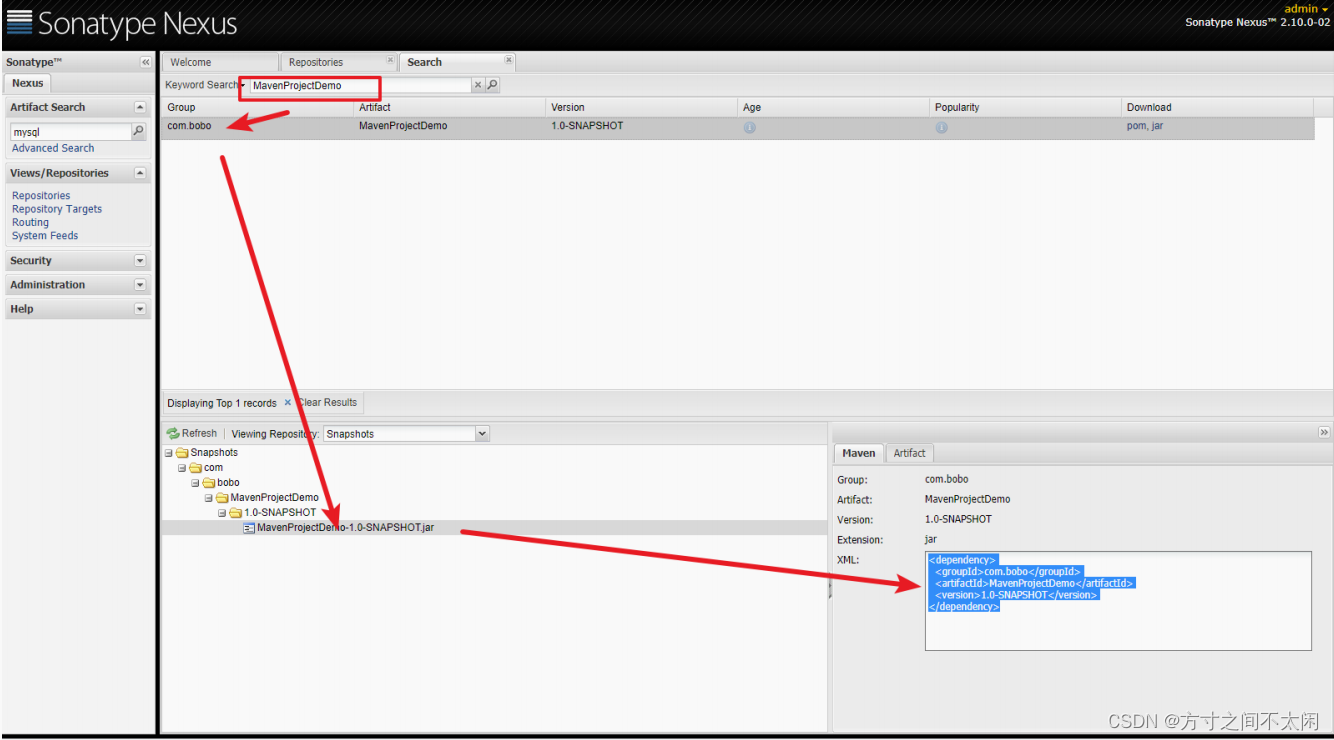Click the Popularity info icon in result row
Image resolution: width=1334 pixels, height=740 pixels.
click(941, 127)
